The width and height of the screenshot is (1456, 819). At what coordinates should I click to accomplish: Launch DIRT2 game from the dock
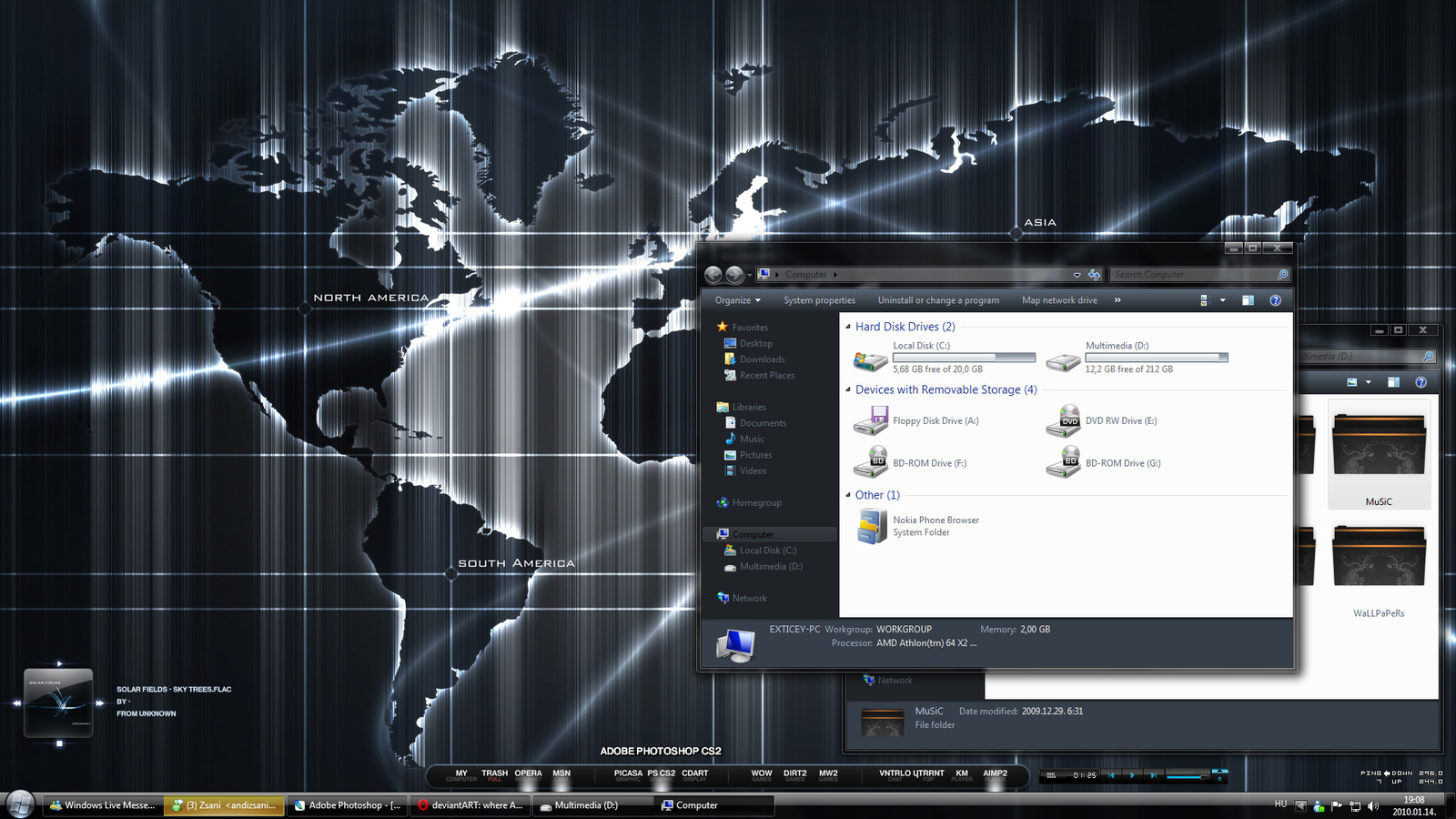(x=795, y=775)
